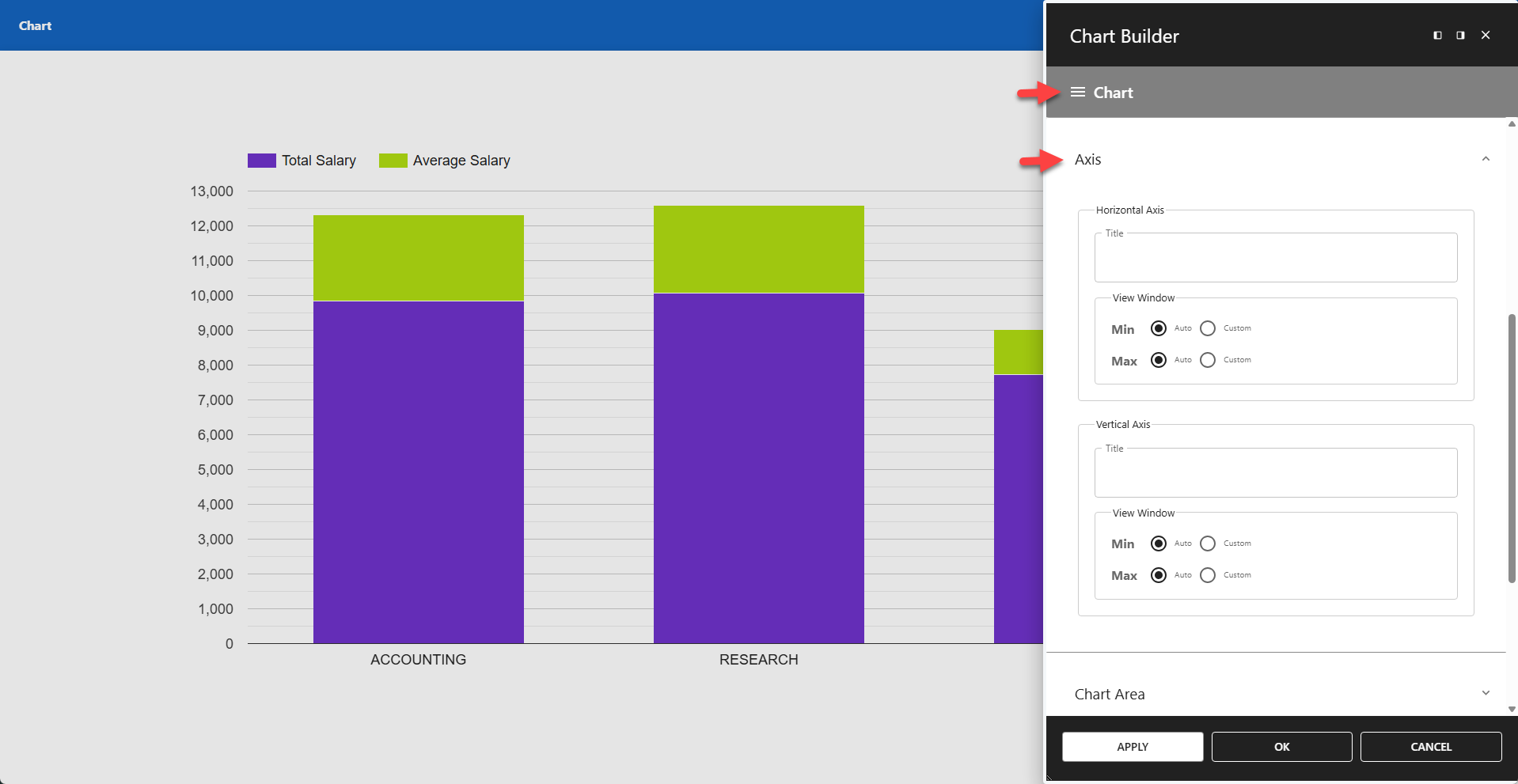Set Horizontal Axis Min to Custom

[1207, 328]
